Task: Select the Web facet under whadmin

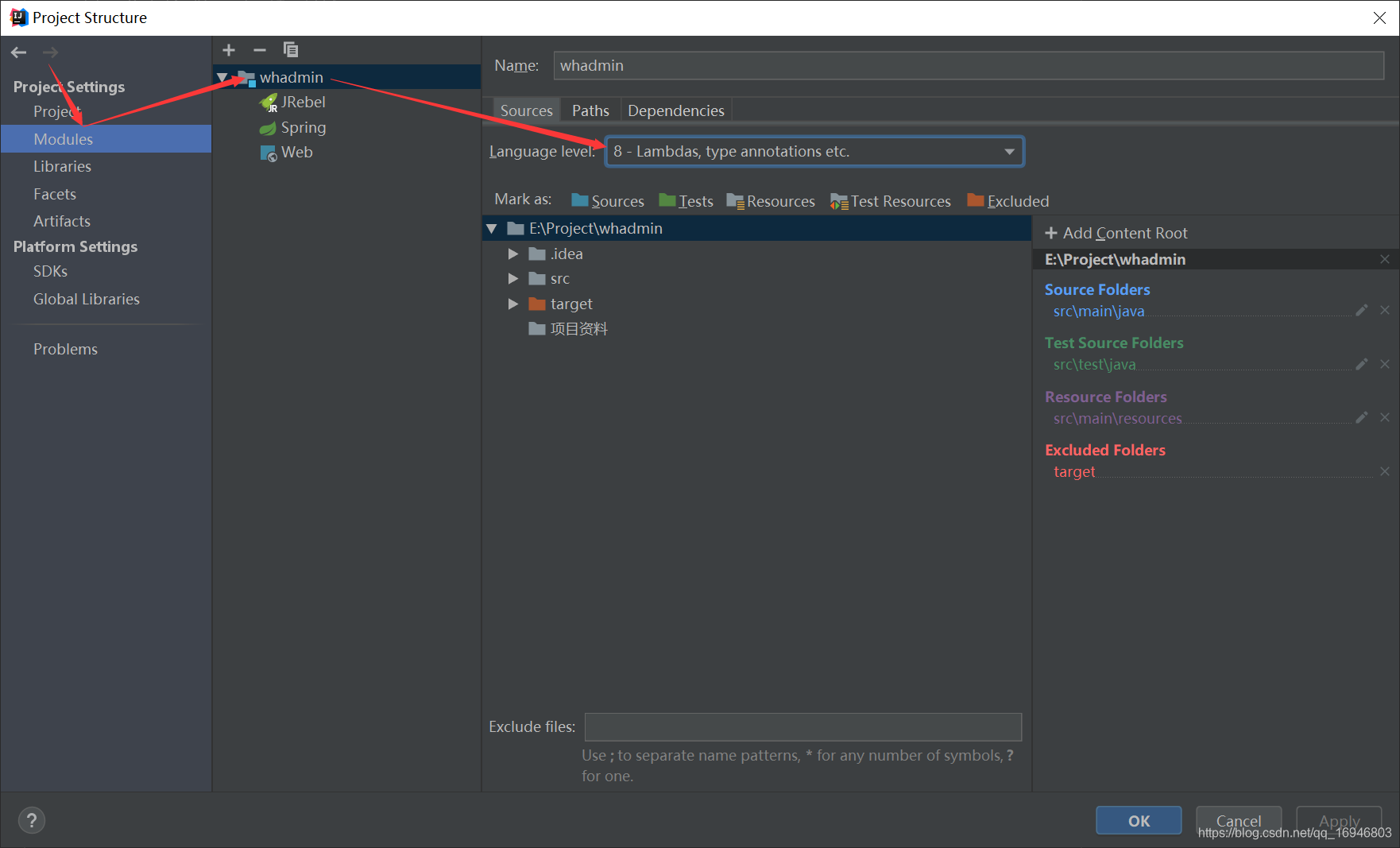Action: click(x=297, y=152)
